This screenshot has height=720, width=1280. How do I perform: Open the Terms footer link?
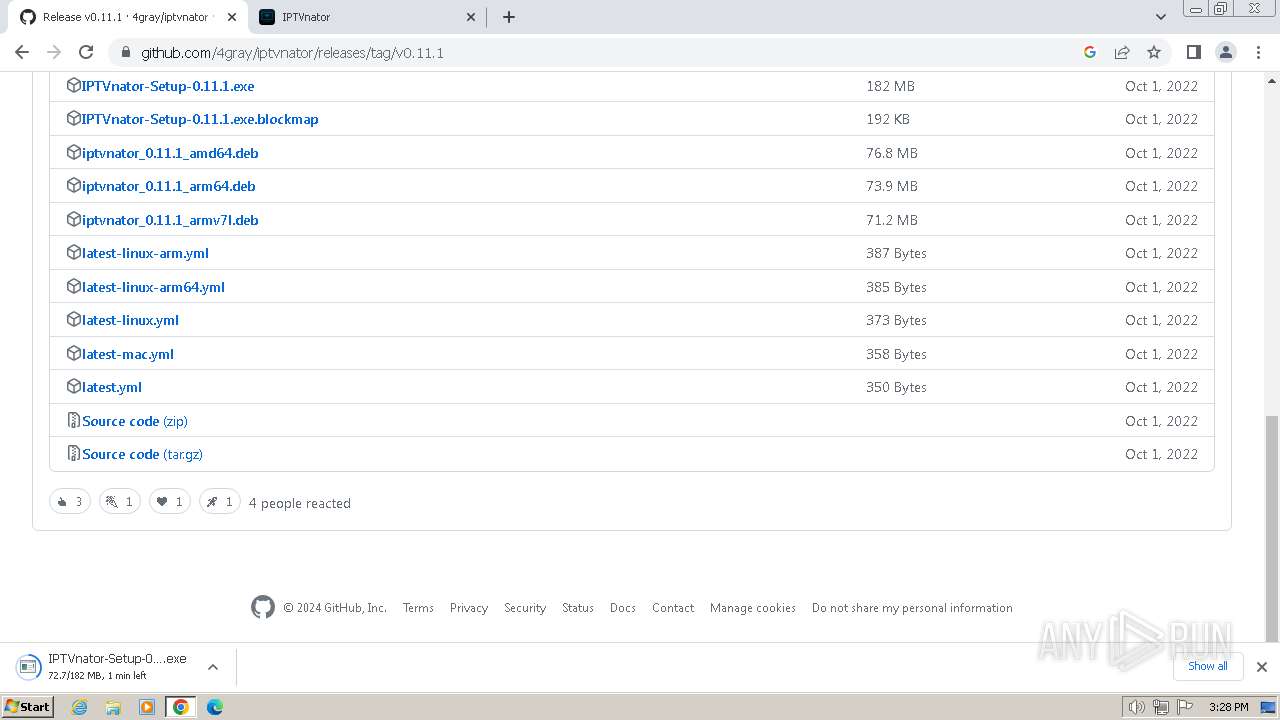pos(418,608)
